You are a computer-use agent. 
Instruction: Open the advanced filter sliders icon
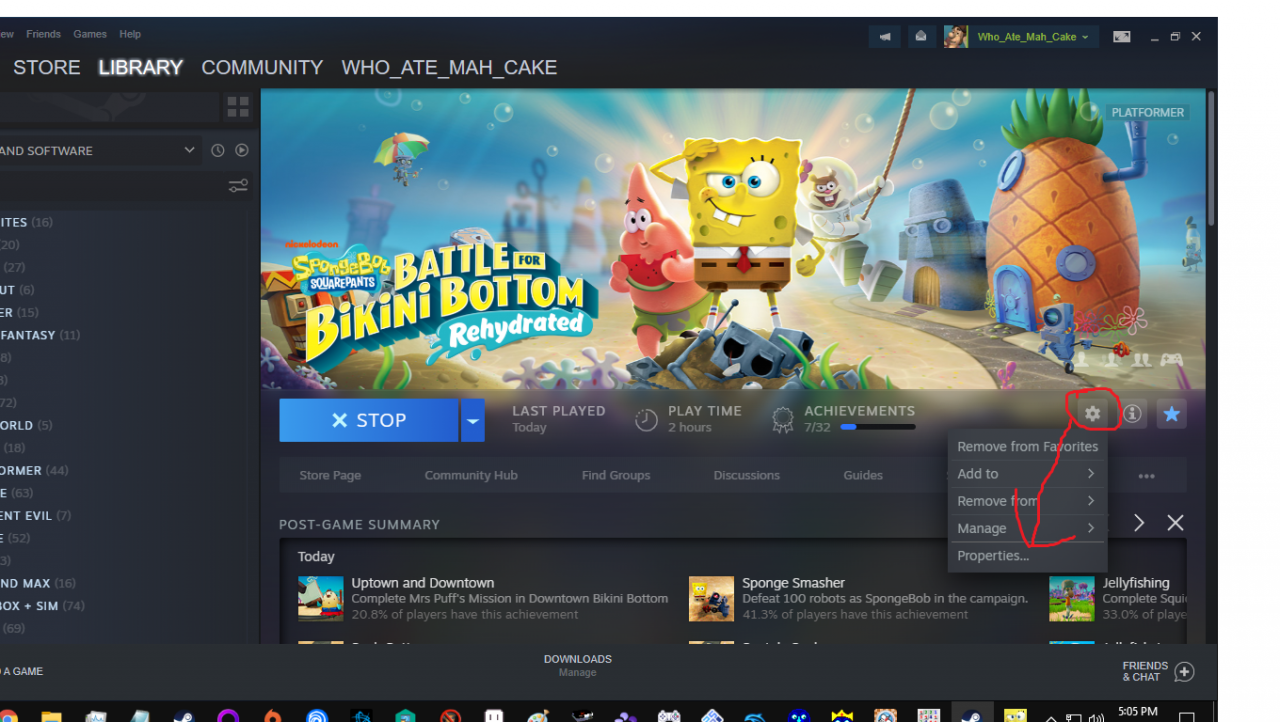click(x=238, y=186)
